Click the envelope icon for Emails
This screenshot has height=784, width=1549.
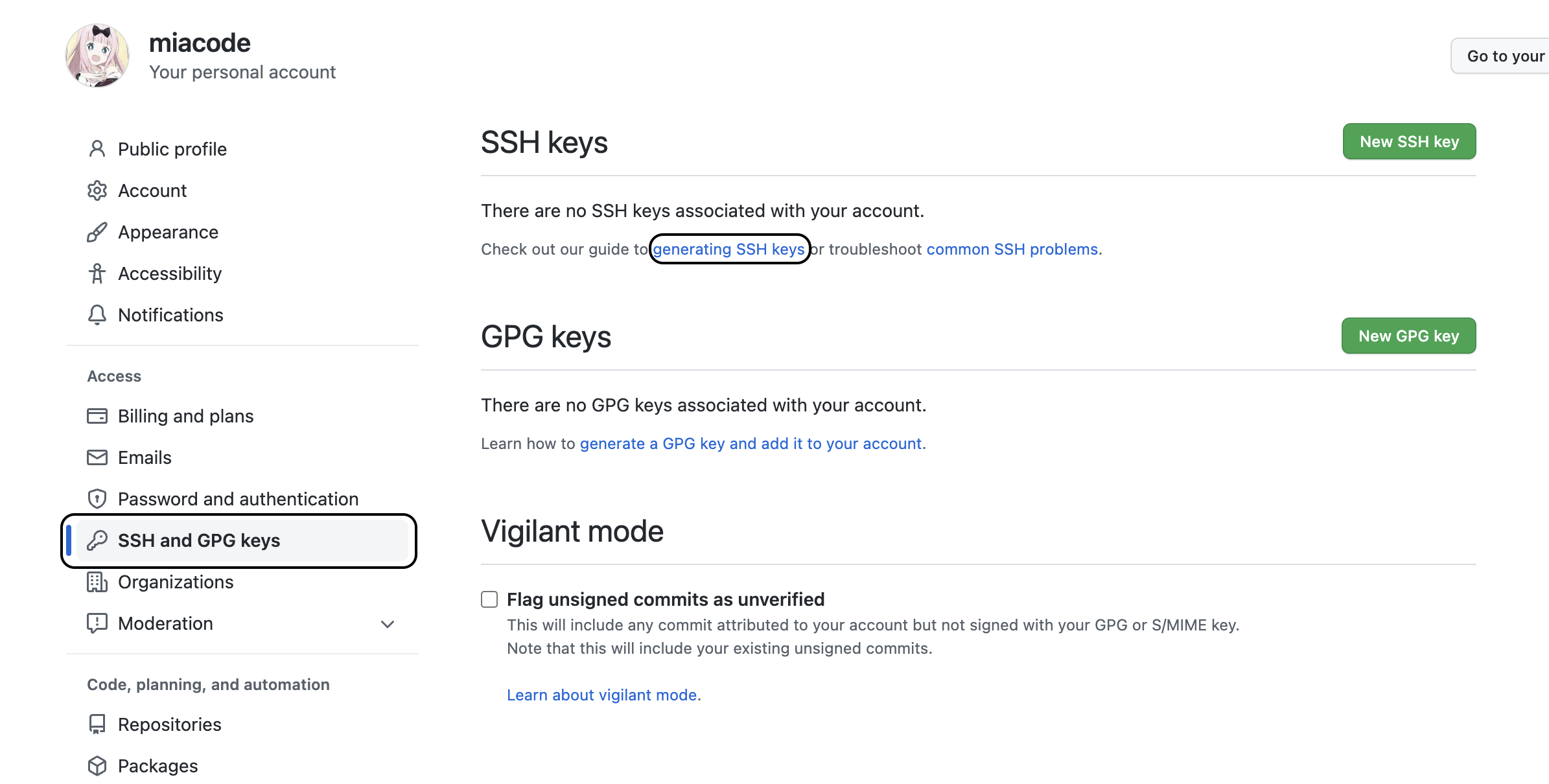pos(97,457)
